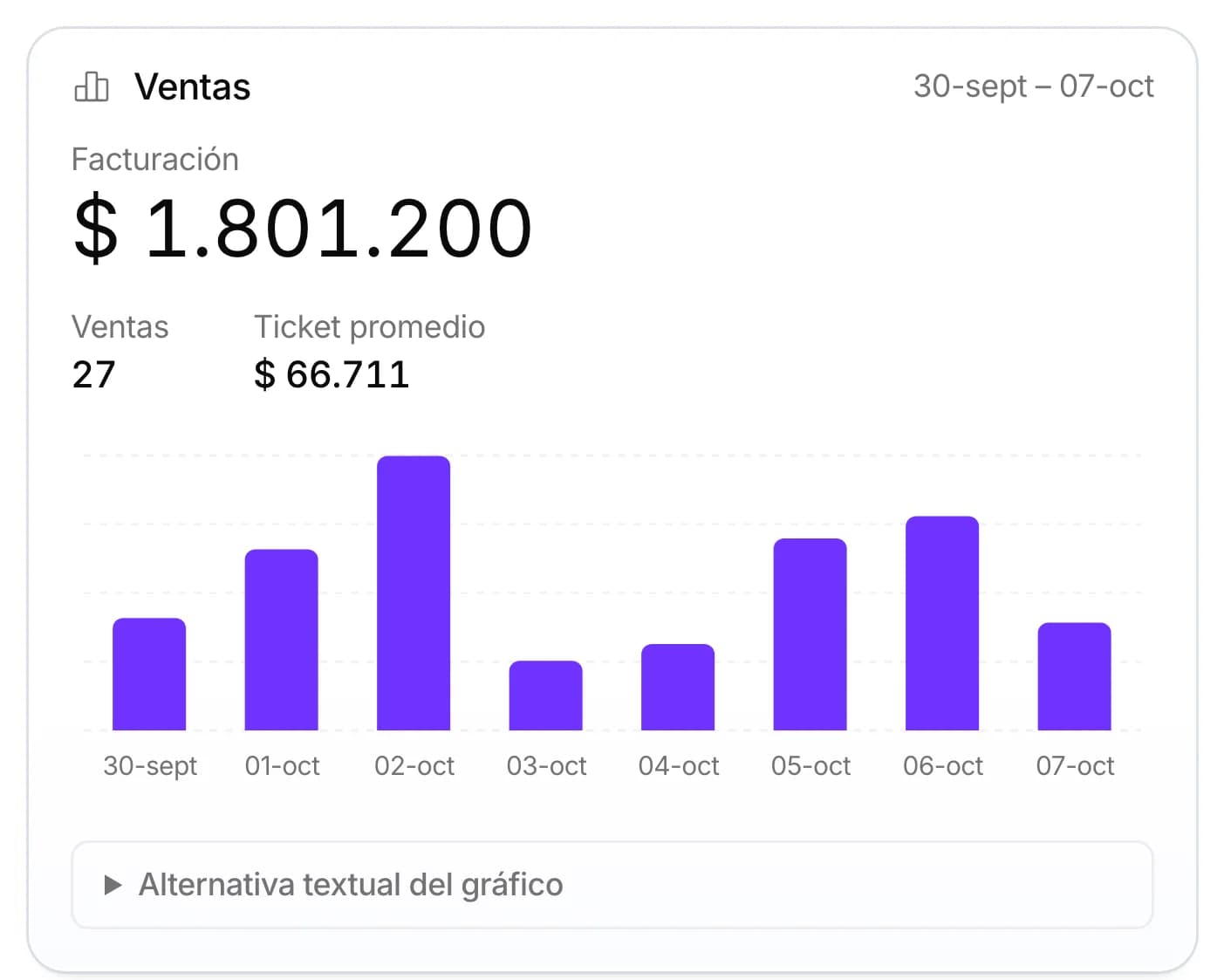Click the $ 1.801.200 total amount
Viewport: 1224px width, 980px height.
(x=303, y=229)
